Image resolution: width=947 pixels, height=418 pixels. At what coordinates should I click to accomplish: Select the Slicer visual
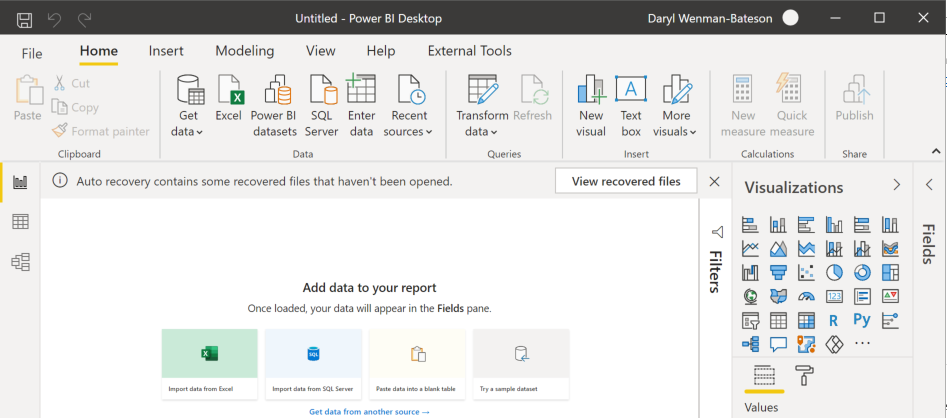point(750,320)
